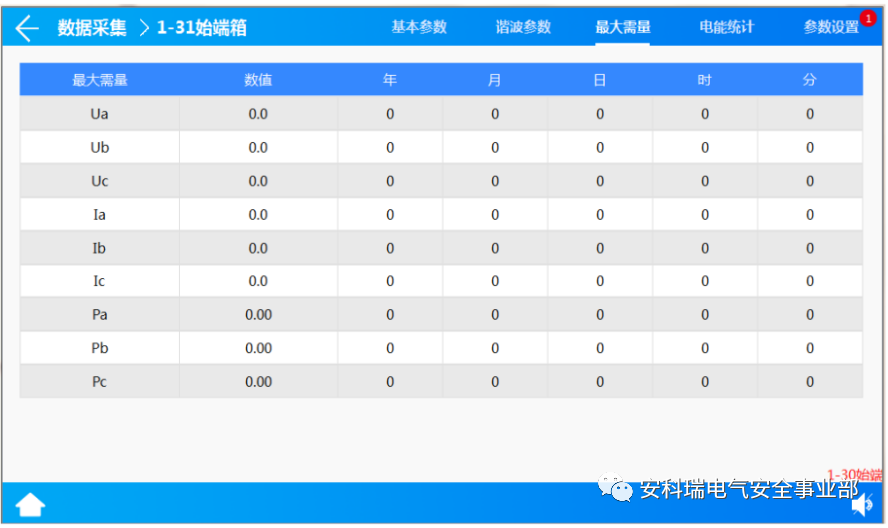888x528 pixels.
Task: Select the Ua row label
Action: [100, 114]
